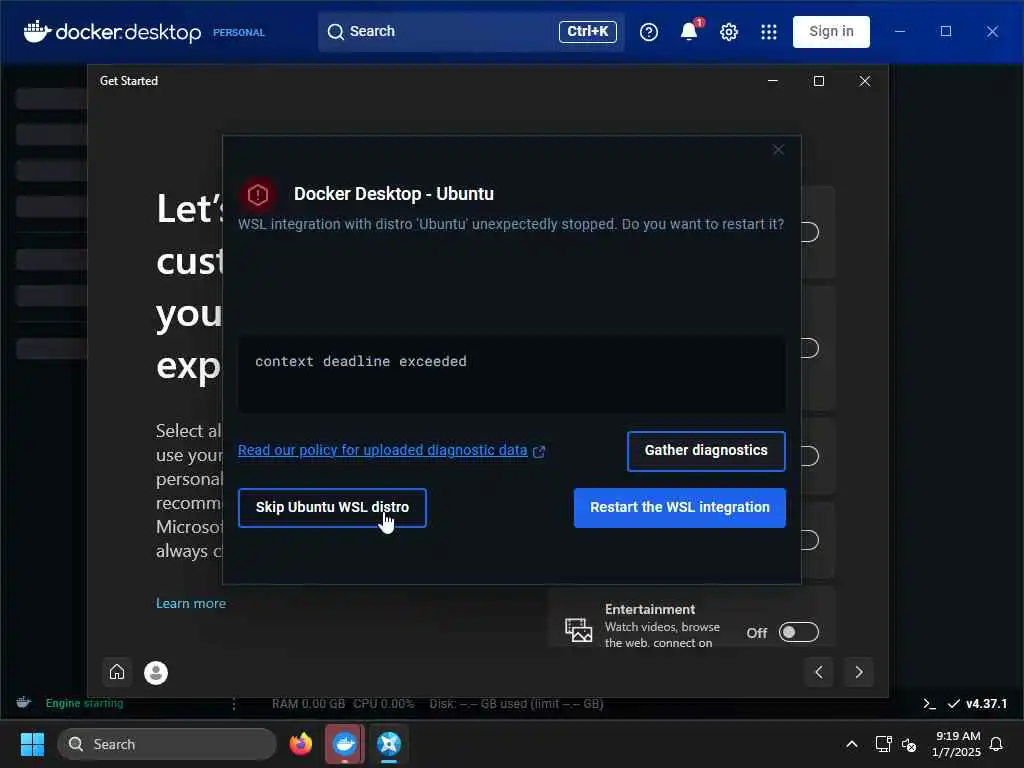The image size is (1024, 768).
Task: Go to next page arrow
Action: [859, 672]
